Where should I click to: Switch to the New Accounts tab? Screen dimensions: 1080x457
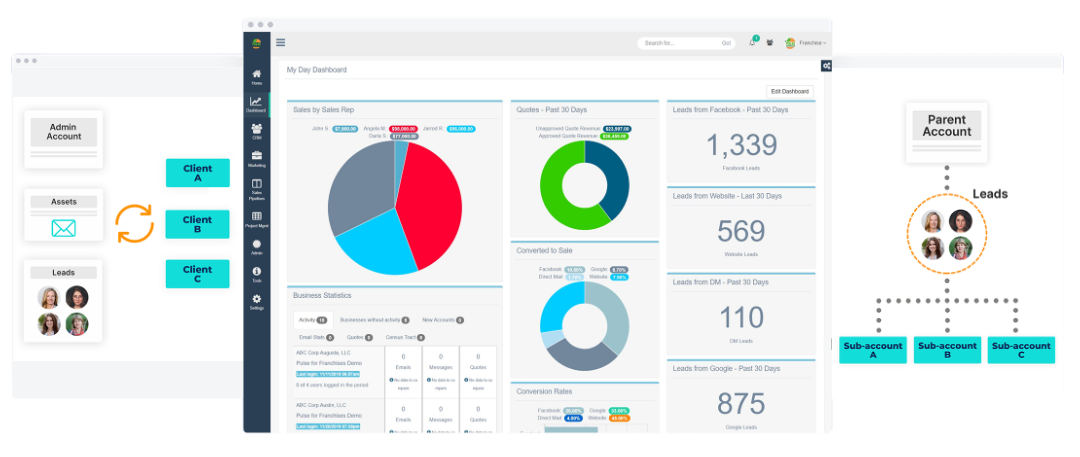[x=442, y=320]
